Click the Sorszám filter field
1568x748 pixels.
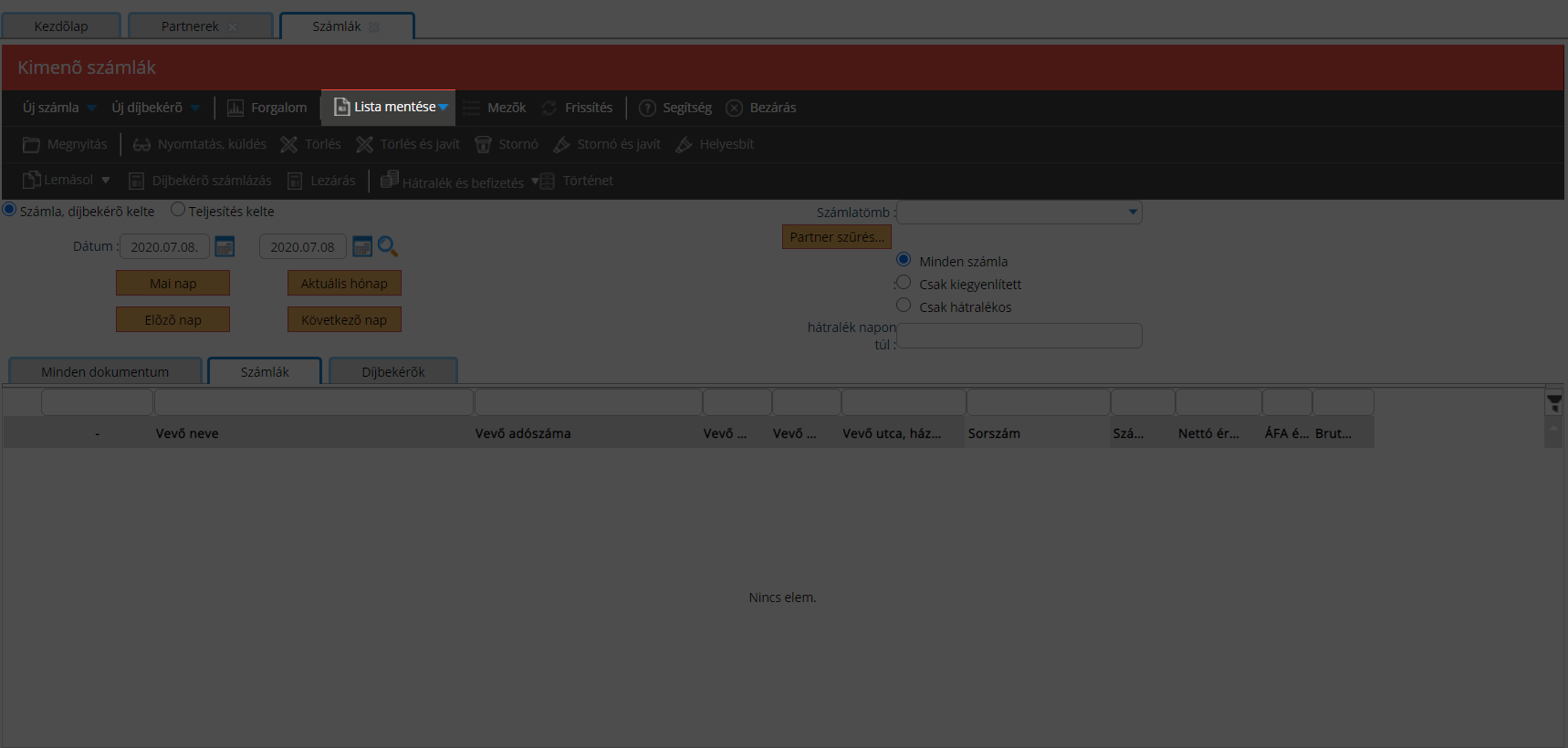point(1039,402)
